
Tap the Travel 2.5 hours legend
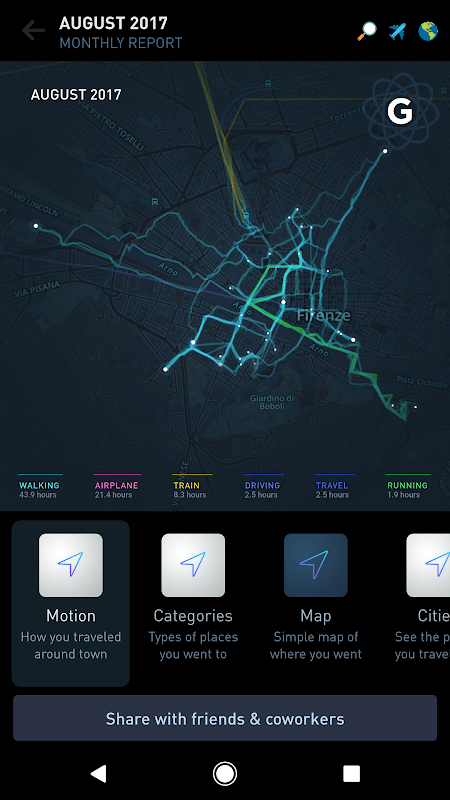coord(334,488)
